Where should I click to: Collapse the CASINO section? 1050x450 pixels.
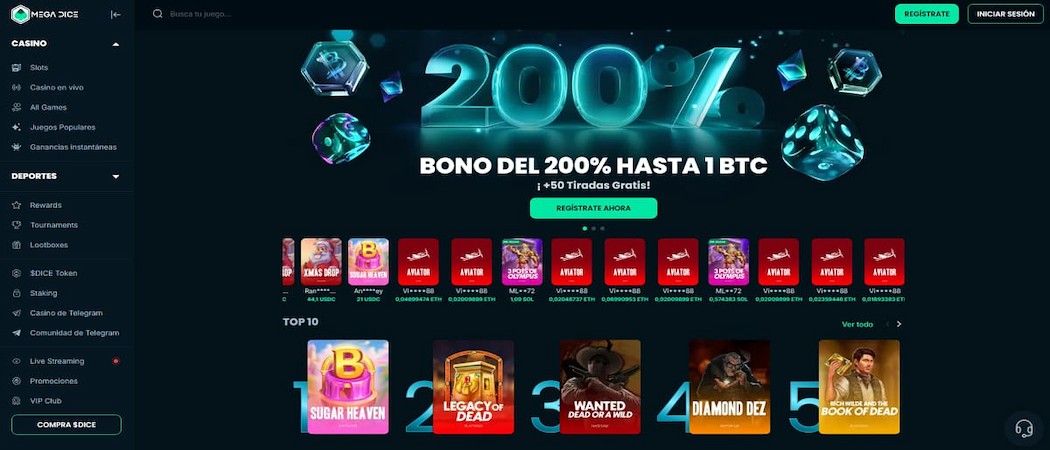(116, 44)
